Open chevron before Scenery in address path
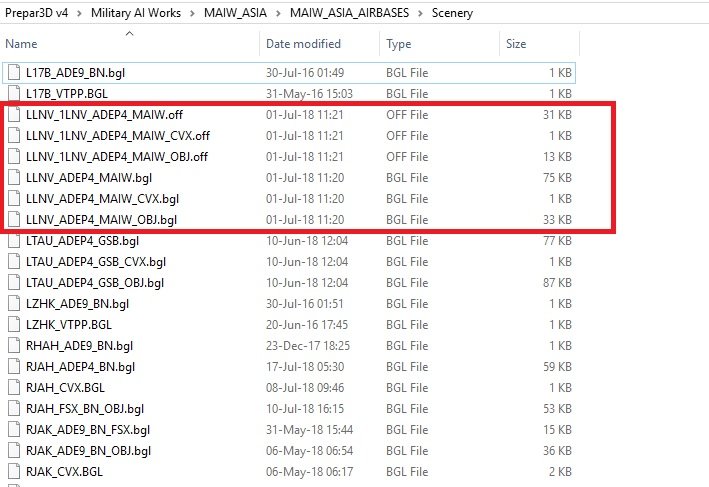Image resolution: width=709 pixels, height=487 pixels. 424,14
